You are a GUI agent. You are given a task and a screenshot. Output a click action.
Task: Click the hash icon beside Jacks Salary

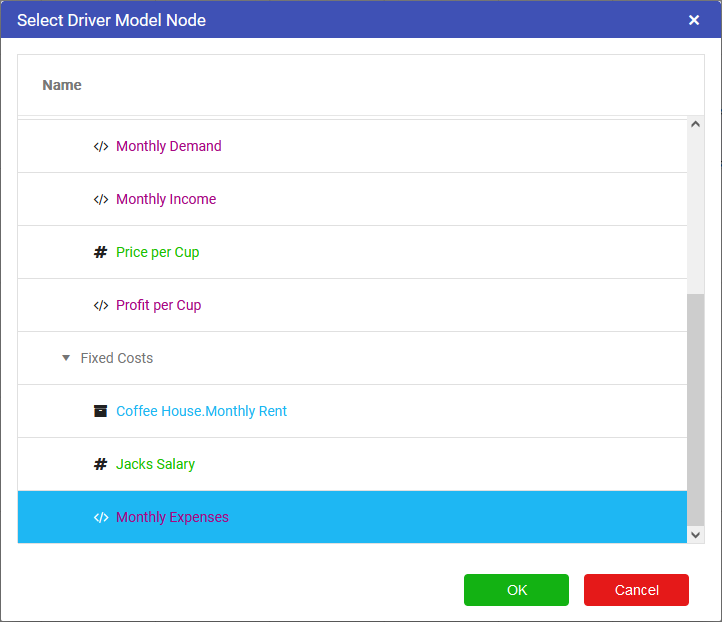(x=100, y=464)
